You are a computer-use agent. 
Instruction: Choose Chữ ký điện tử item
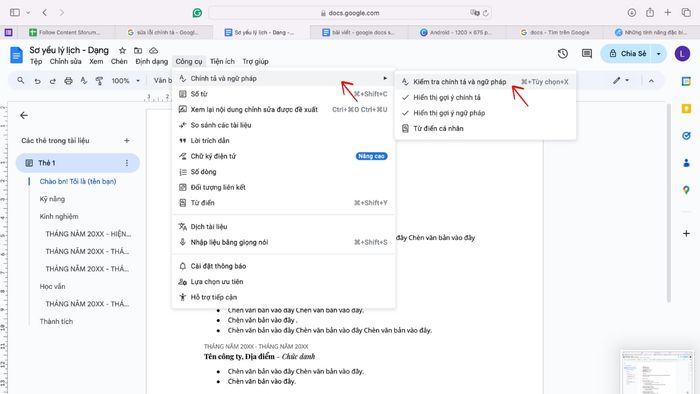[x=283, y=156]
